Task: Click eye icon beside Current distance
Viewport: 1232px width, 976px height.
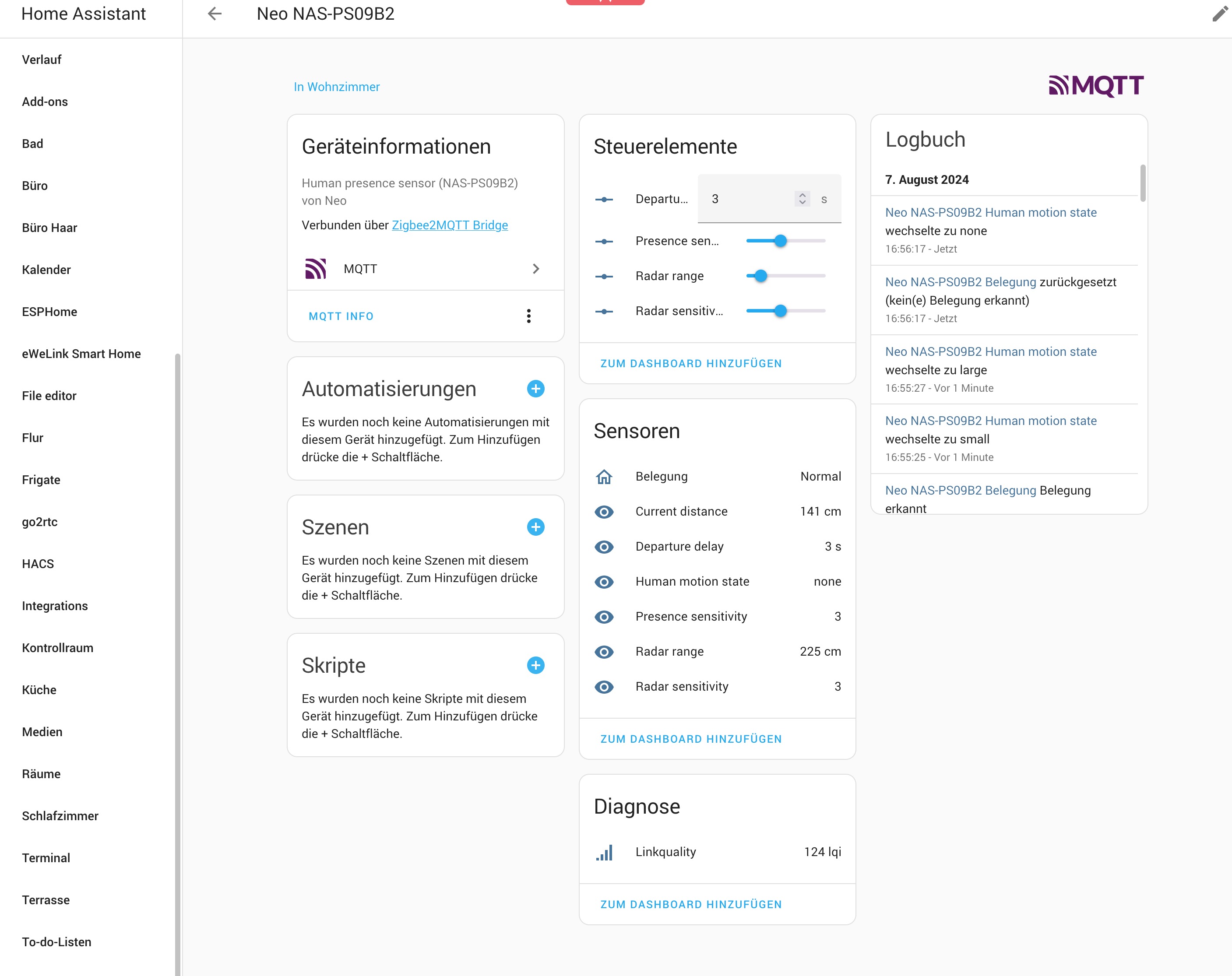Action: (604, 512)
